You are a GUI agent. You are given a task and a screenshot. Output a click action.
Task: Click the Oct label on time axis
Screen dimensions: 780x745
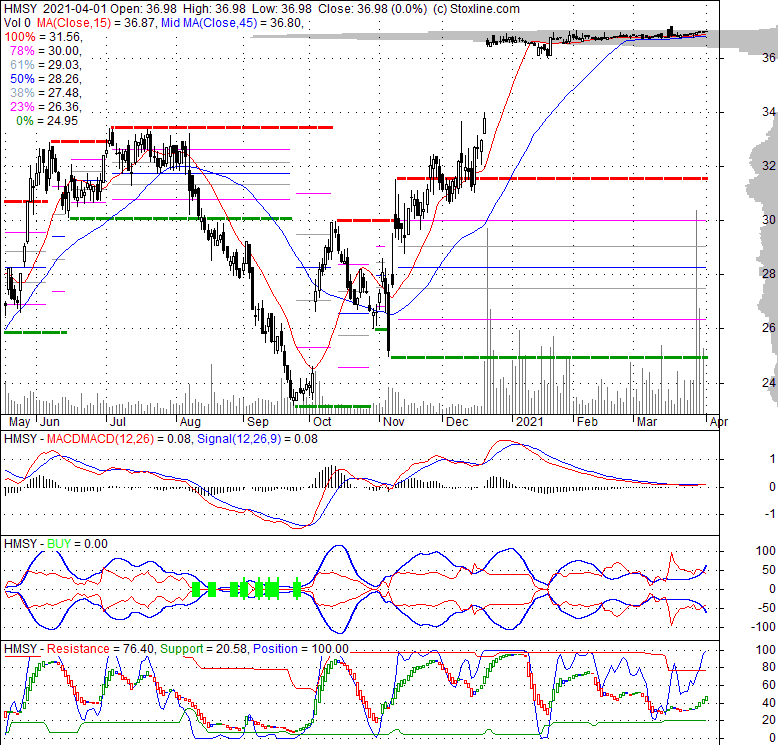pyautogui.click(x=322, y=422)
